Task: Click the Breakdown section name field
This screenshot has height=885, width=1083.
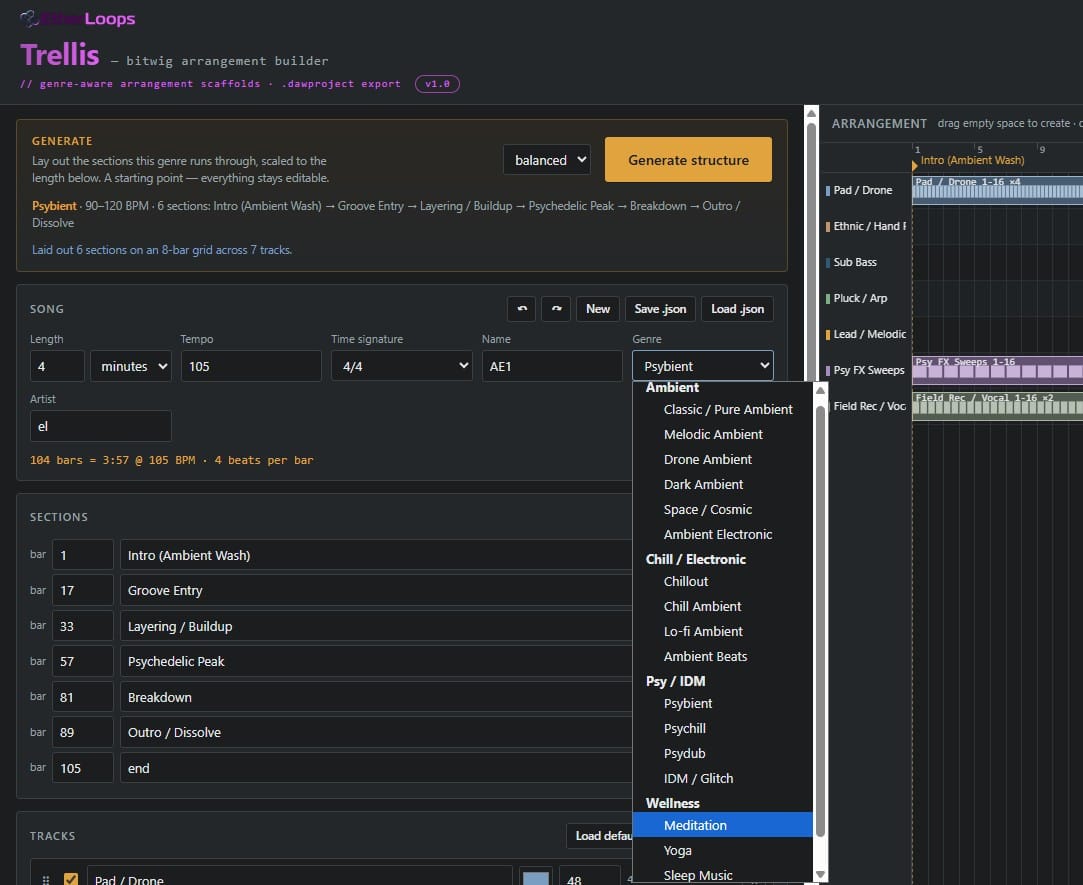Action: tap(376, 697)
